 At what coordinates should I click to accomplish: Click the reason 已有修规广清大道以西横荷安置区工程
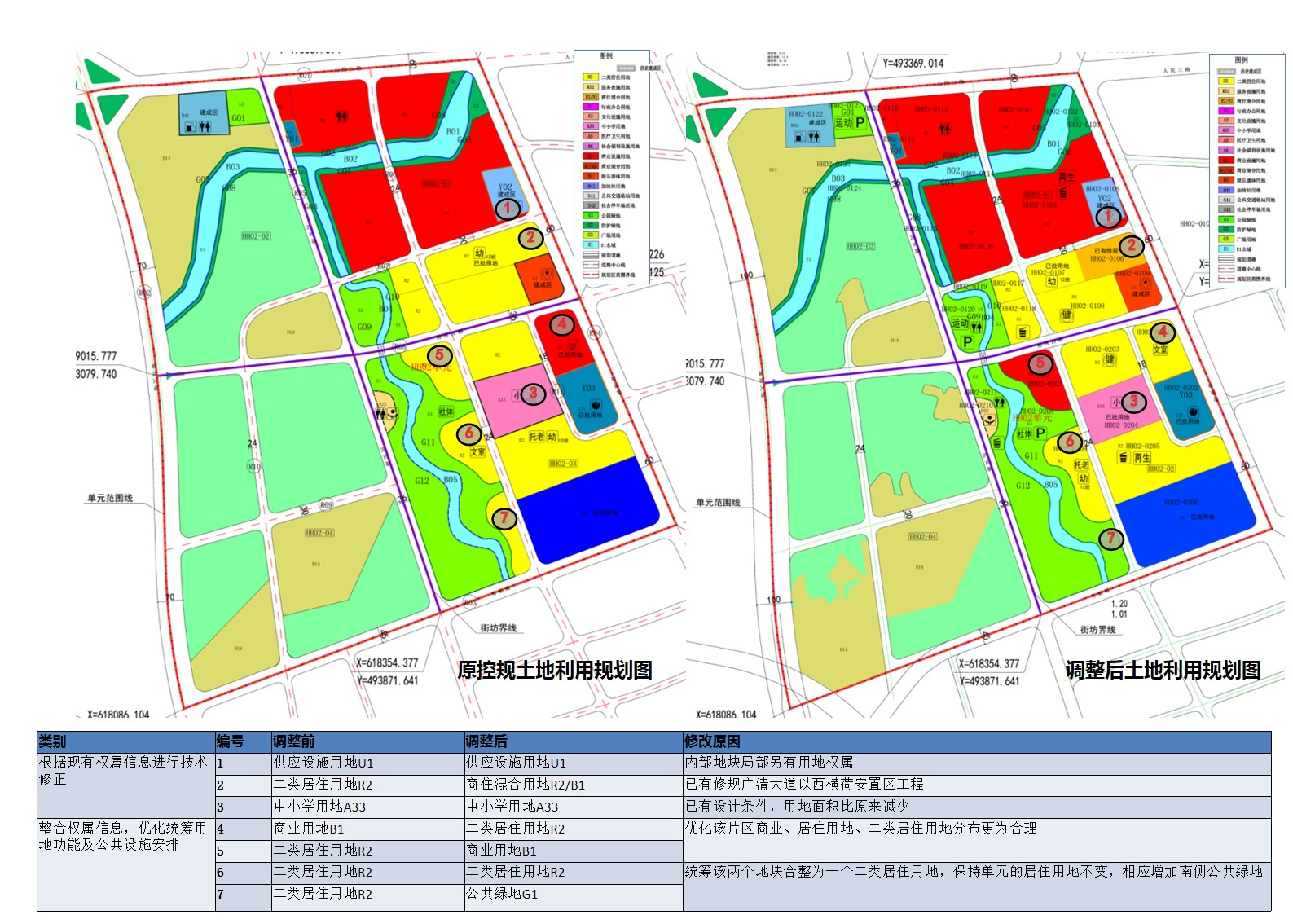[804, 784]
